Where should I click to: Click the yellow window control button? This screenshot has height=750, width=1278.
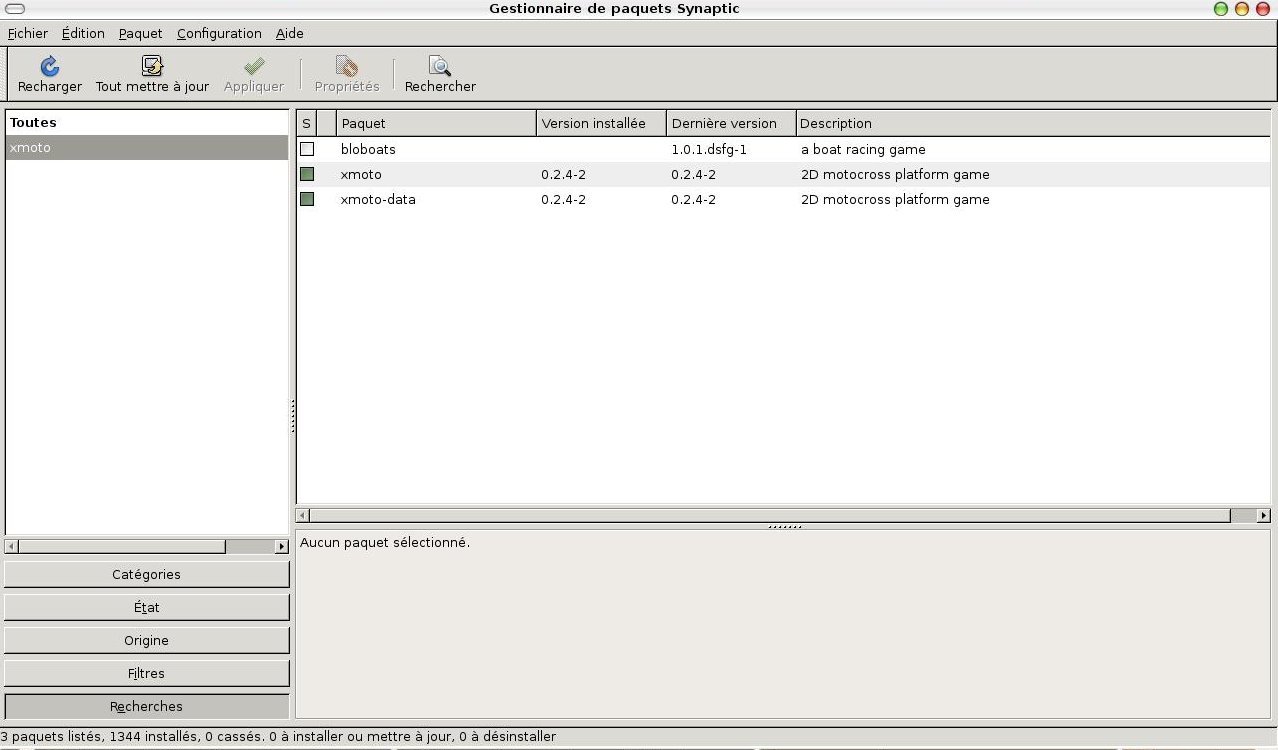click(1242, 9)
